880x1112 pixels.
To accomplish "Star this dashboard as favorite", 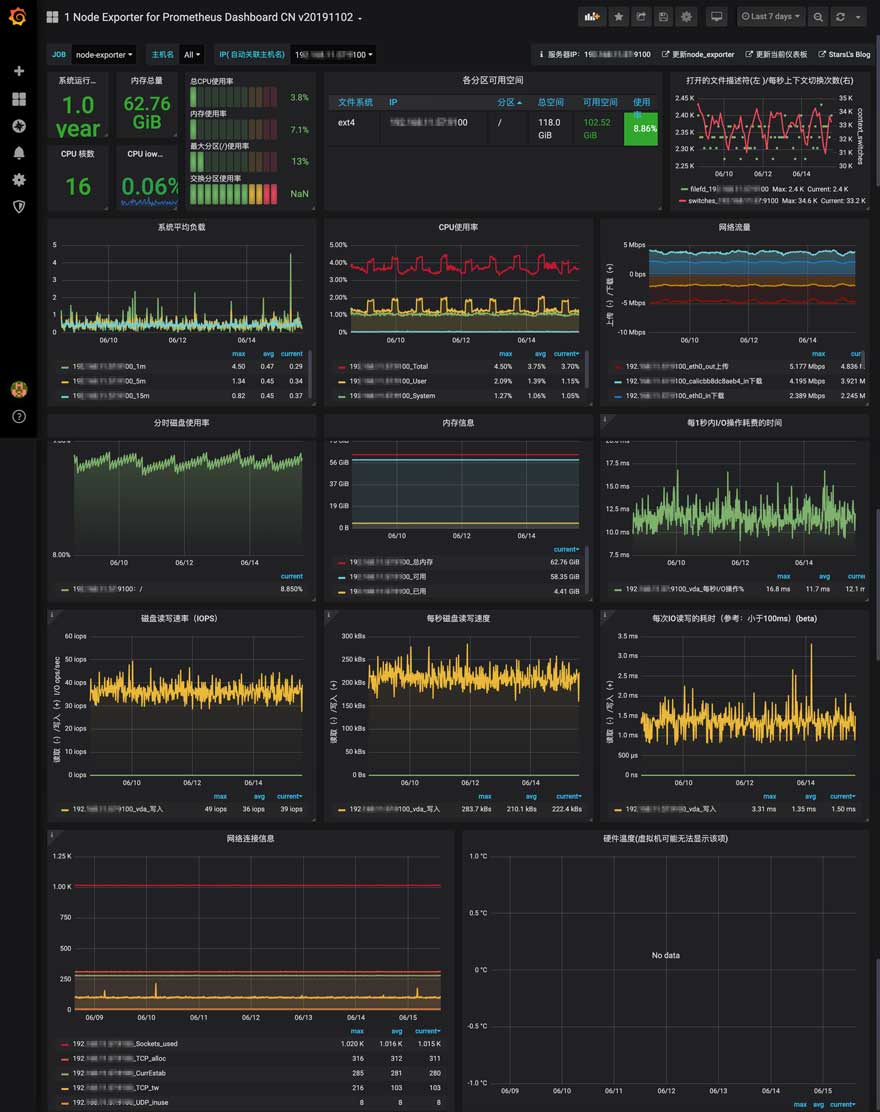I will [618, 17].
